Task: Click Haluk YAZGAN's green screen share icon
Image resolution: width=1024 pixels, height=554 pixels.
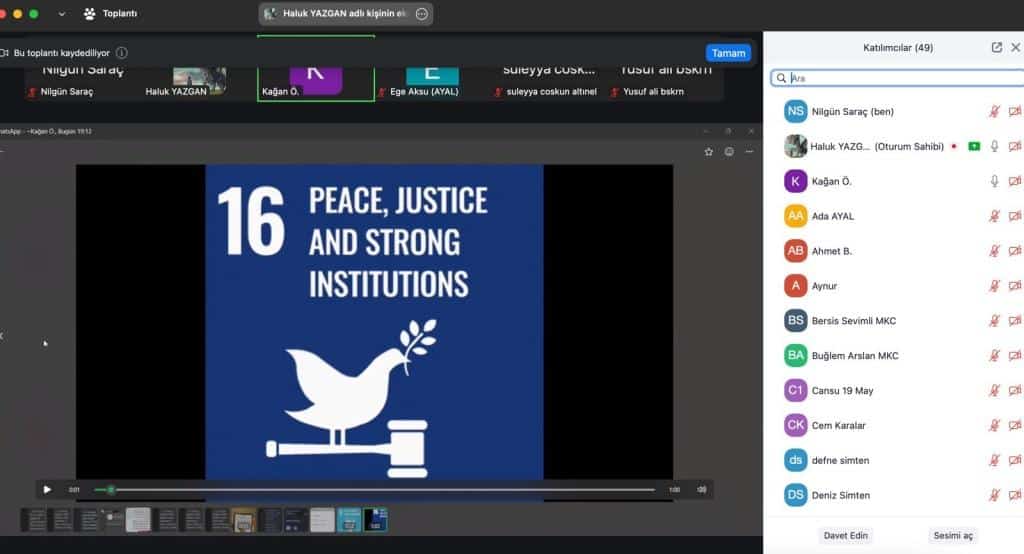Action: click(x=974, y=147)
